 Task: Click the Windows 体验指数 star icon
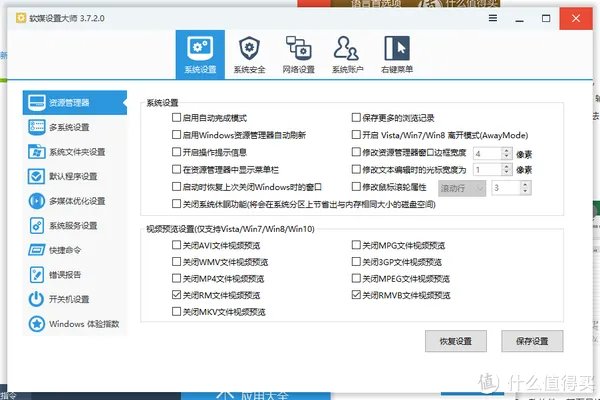coord(37,324)
